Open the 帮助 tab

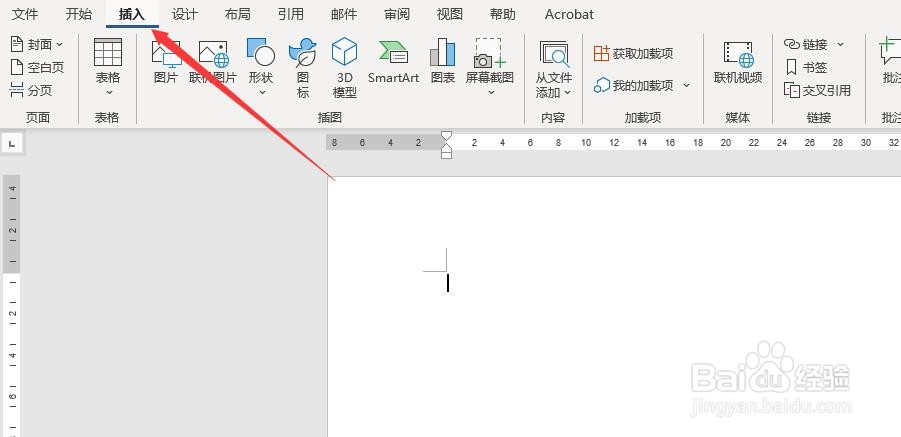tap(503, 14)
